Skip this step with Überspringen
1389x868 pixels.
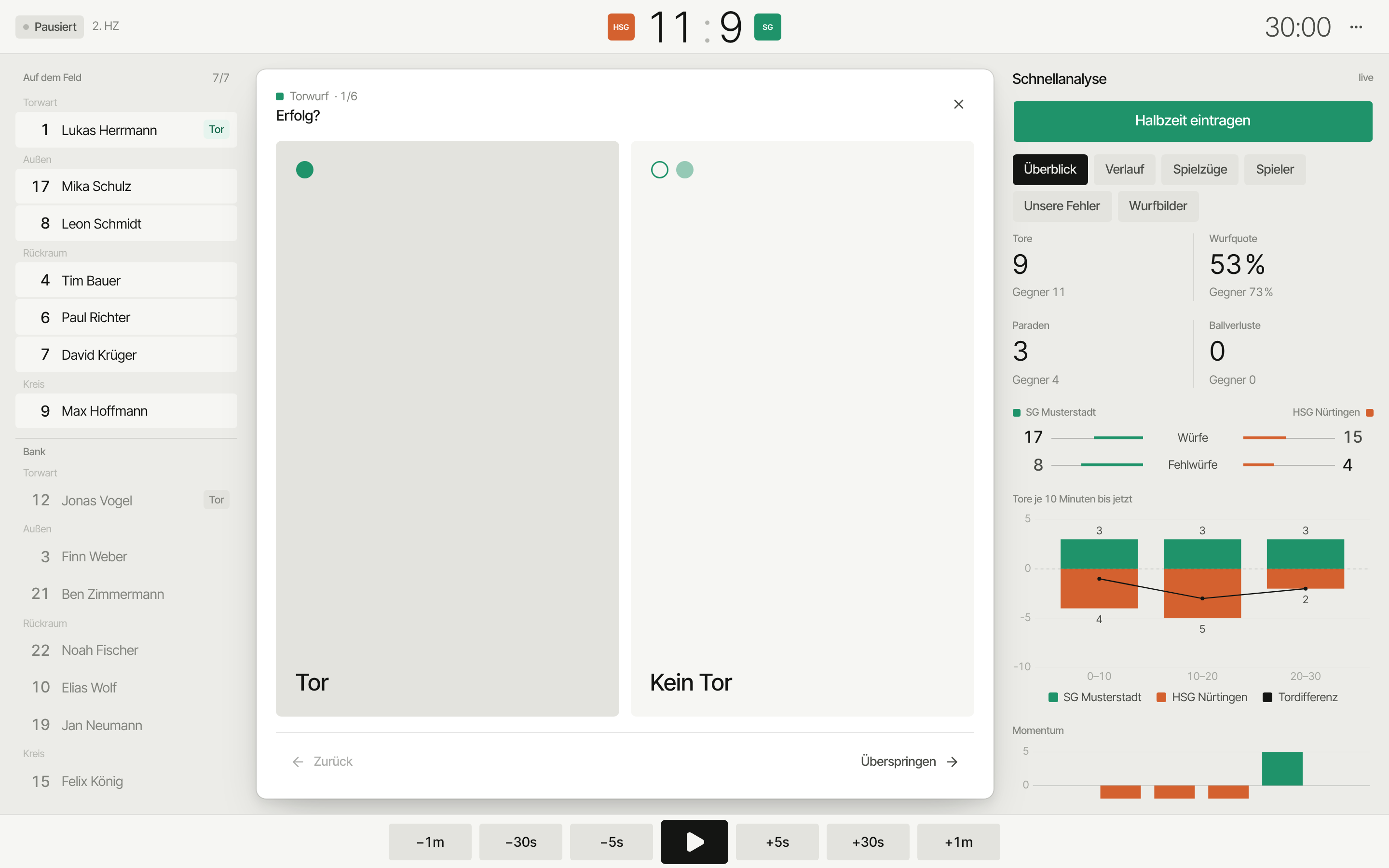pyautogui.click(x=909, y=761)
